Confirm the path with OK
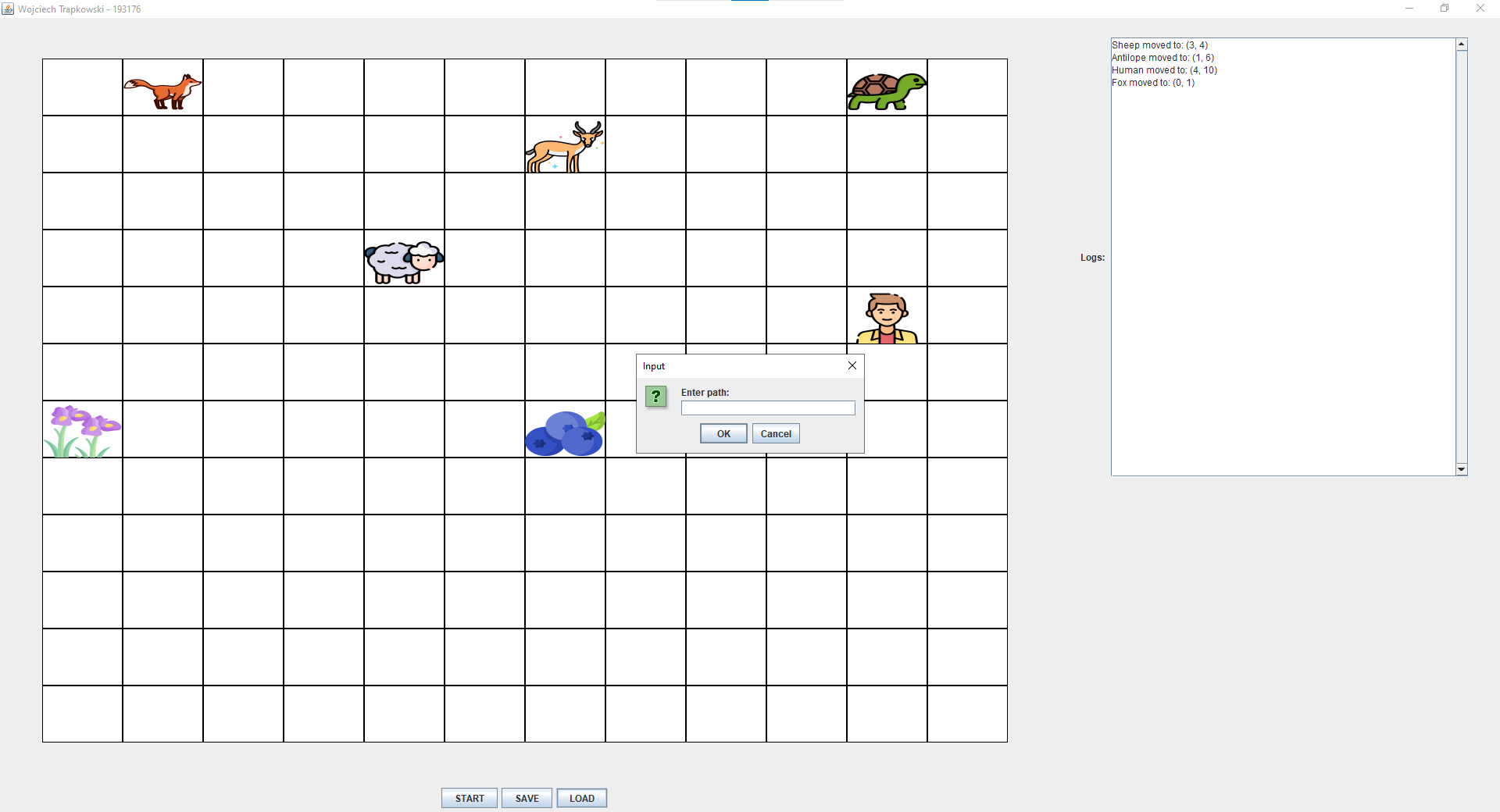 (x=723, y=434)
